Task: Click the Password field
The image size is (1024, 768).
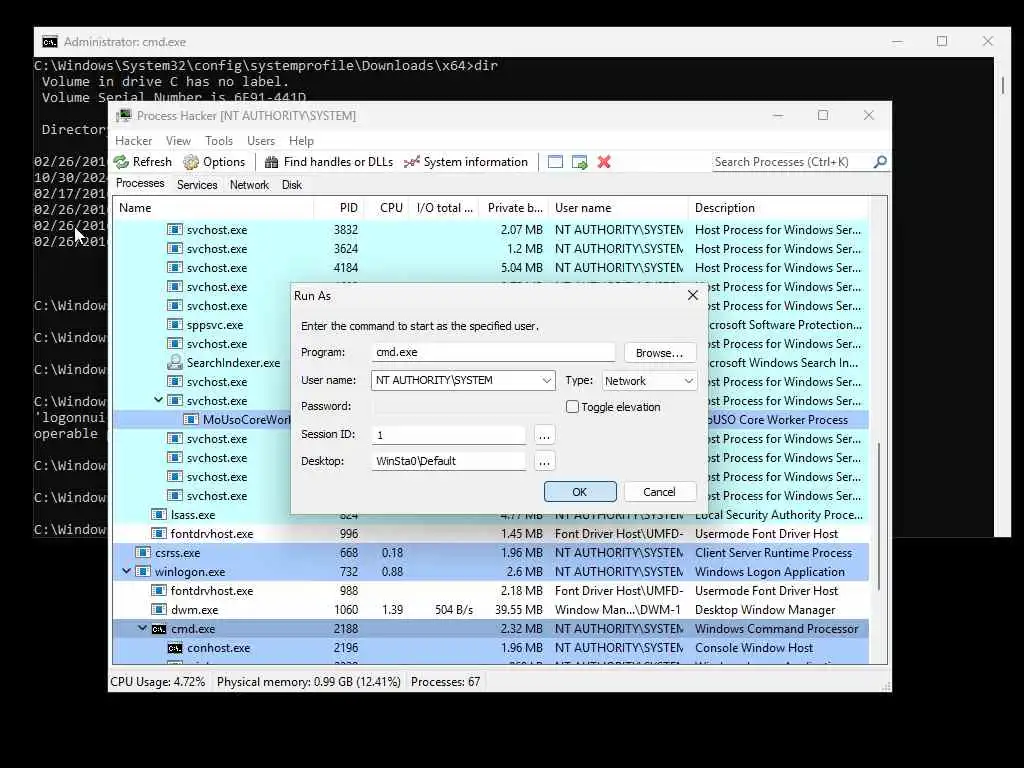Action: 463,406
